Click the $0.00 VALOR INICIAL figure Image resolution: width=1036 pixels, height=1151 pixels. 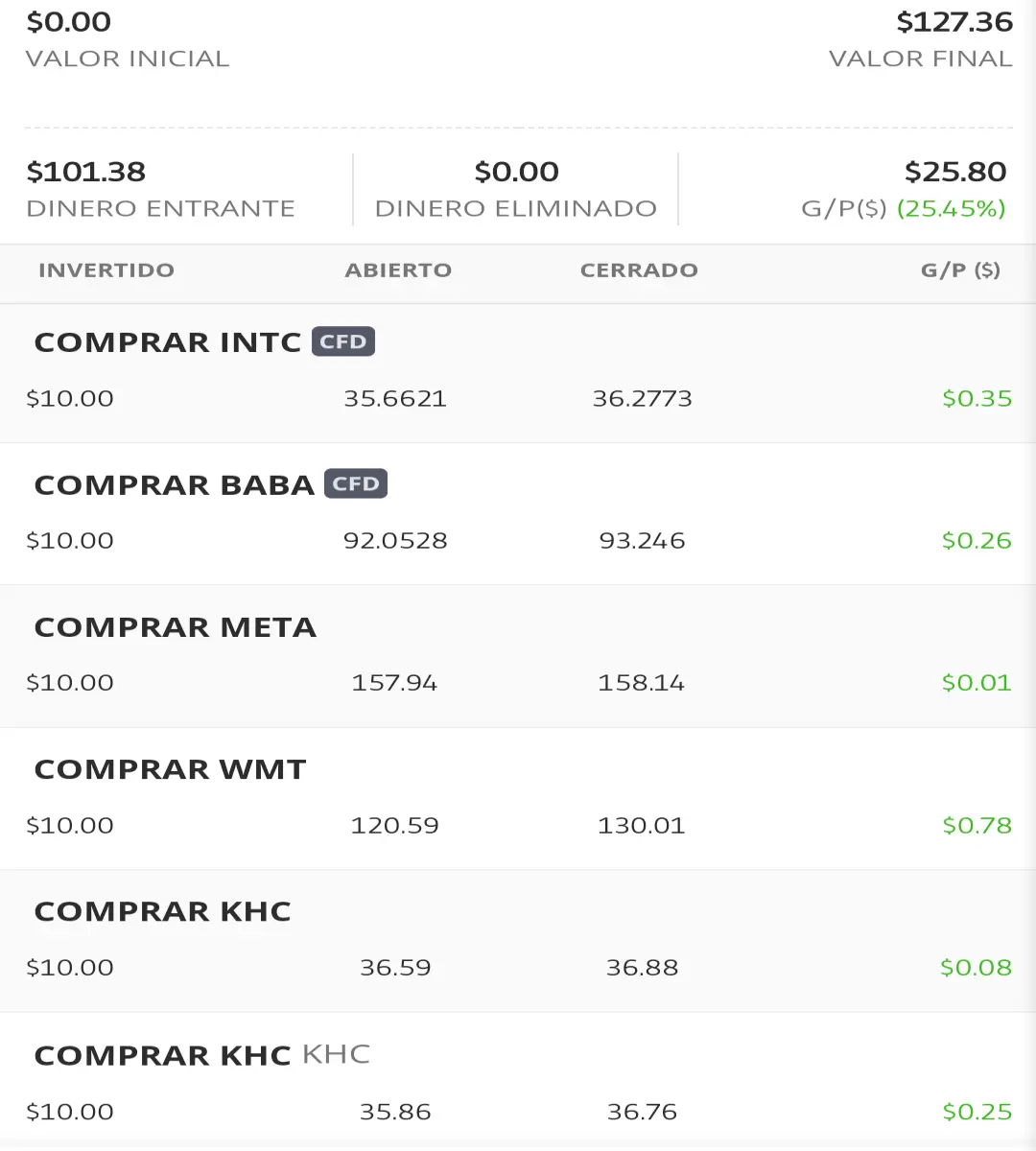click(x=69, y=22)
